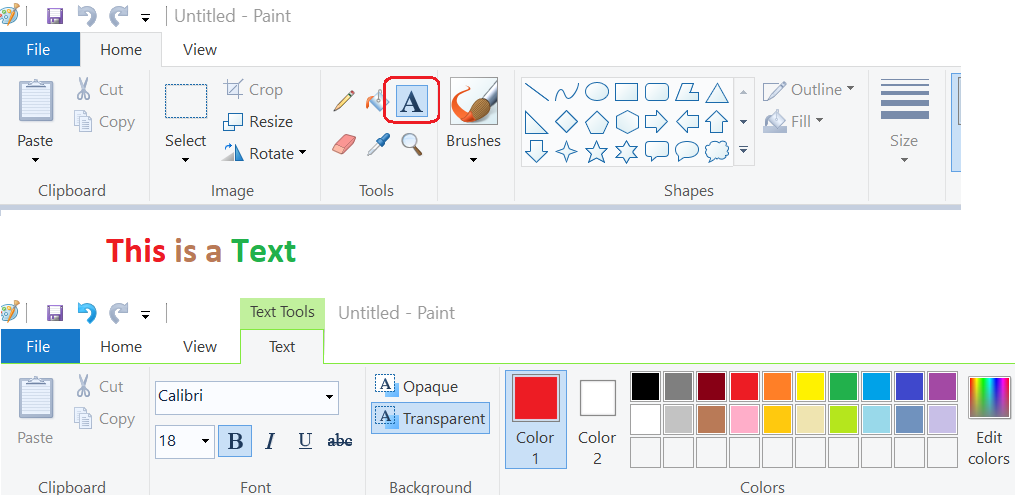The width and height of the screenshot is (1021, 500).
Task: Pick the yellow color swatch
Action: (810, 386)
